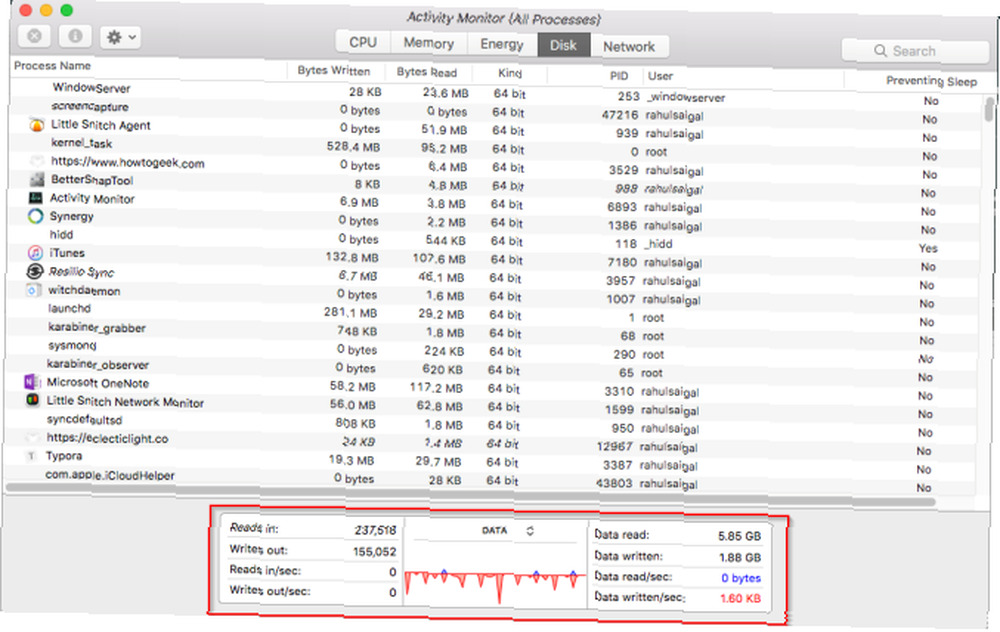Sort by Bytes Written column header
Viewport: 1000px width, 632px height.
(x=334, y=71)
